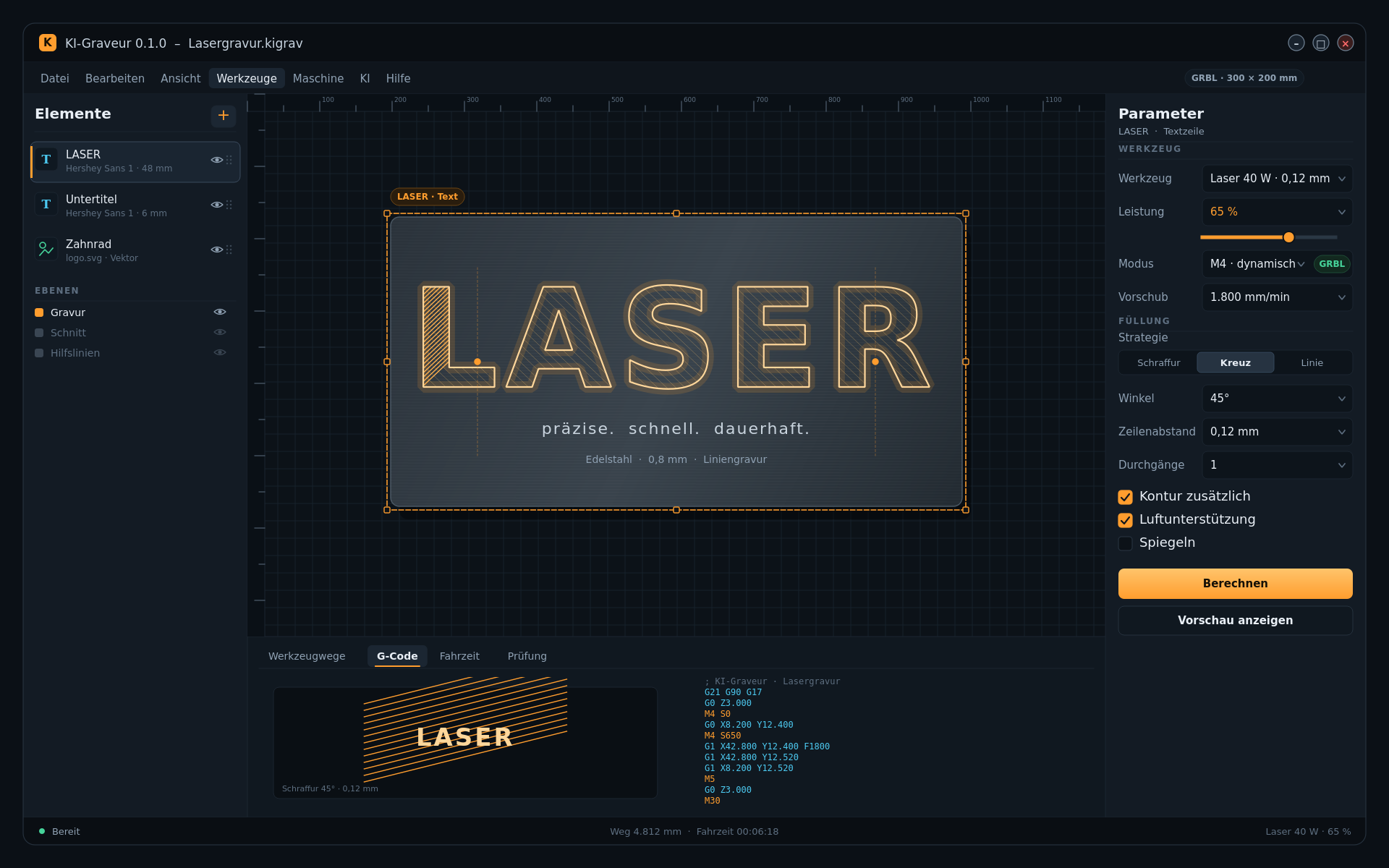Select the Linie fill strategy

coord(1312,363)
